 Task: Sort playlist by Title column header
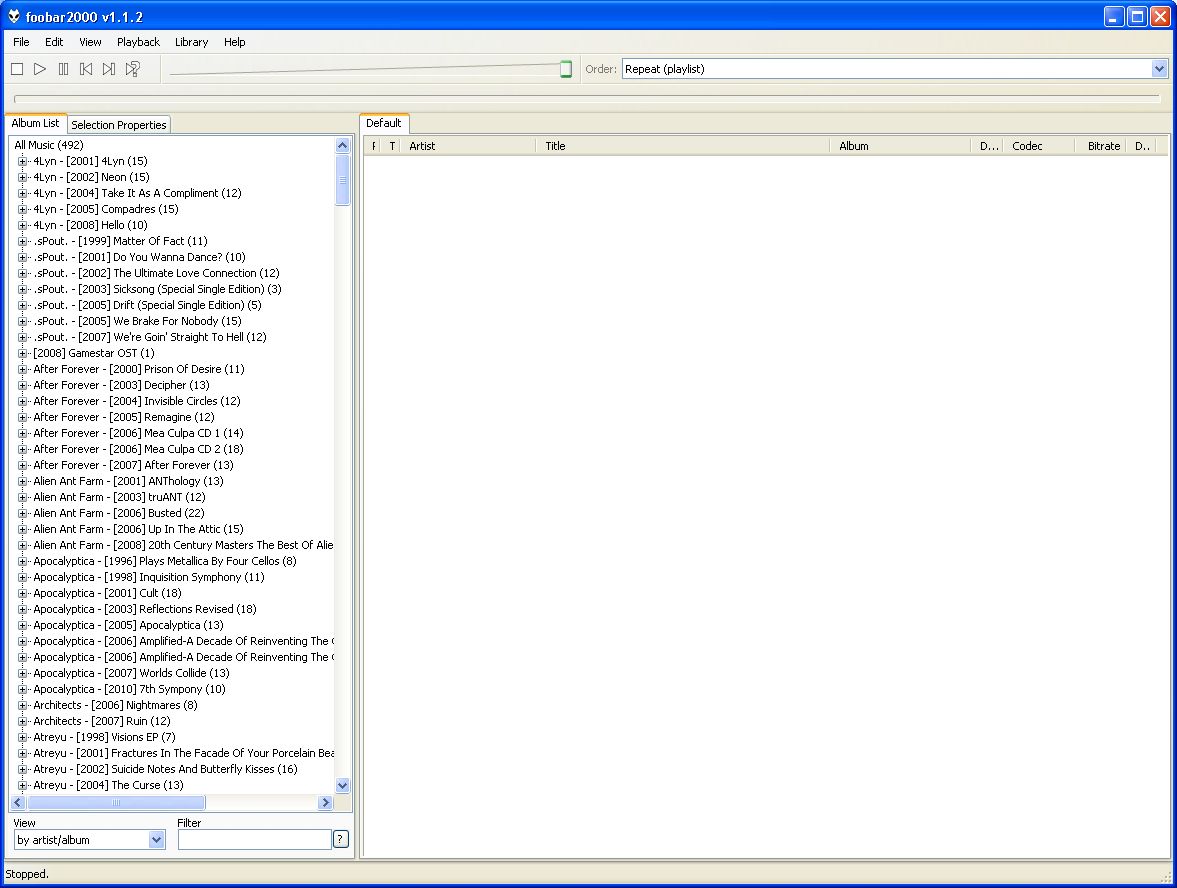point(683,146)
